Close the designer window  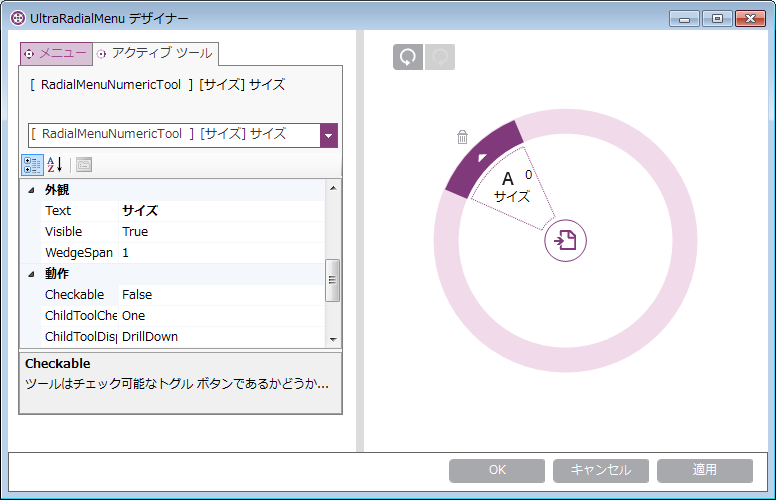point(750,19)
